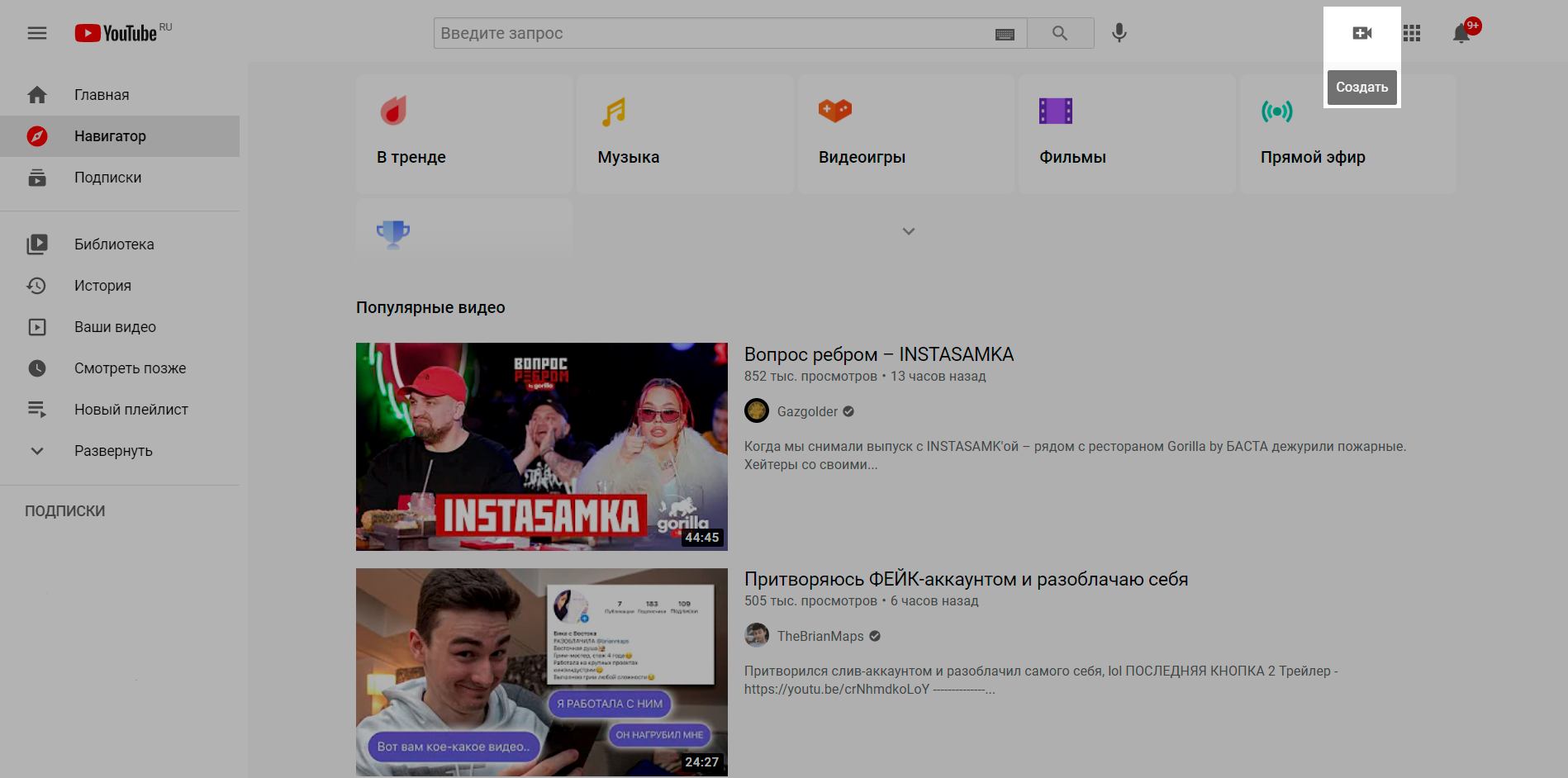Open the Gazgolder channel name link
Viewport: 1568px width, 778px height.
[807, 411]
